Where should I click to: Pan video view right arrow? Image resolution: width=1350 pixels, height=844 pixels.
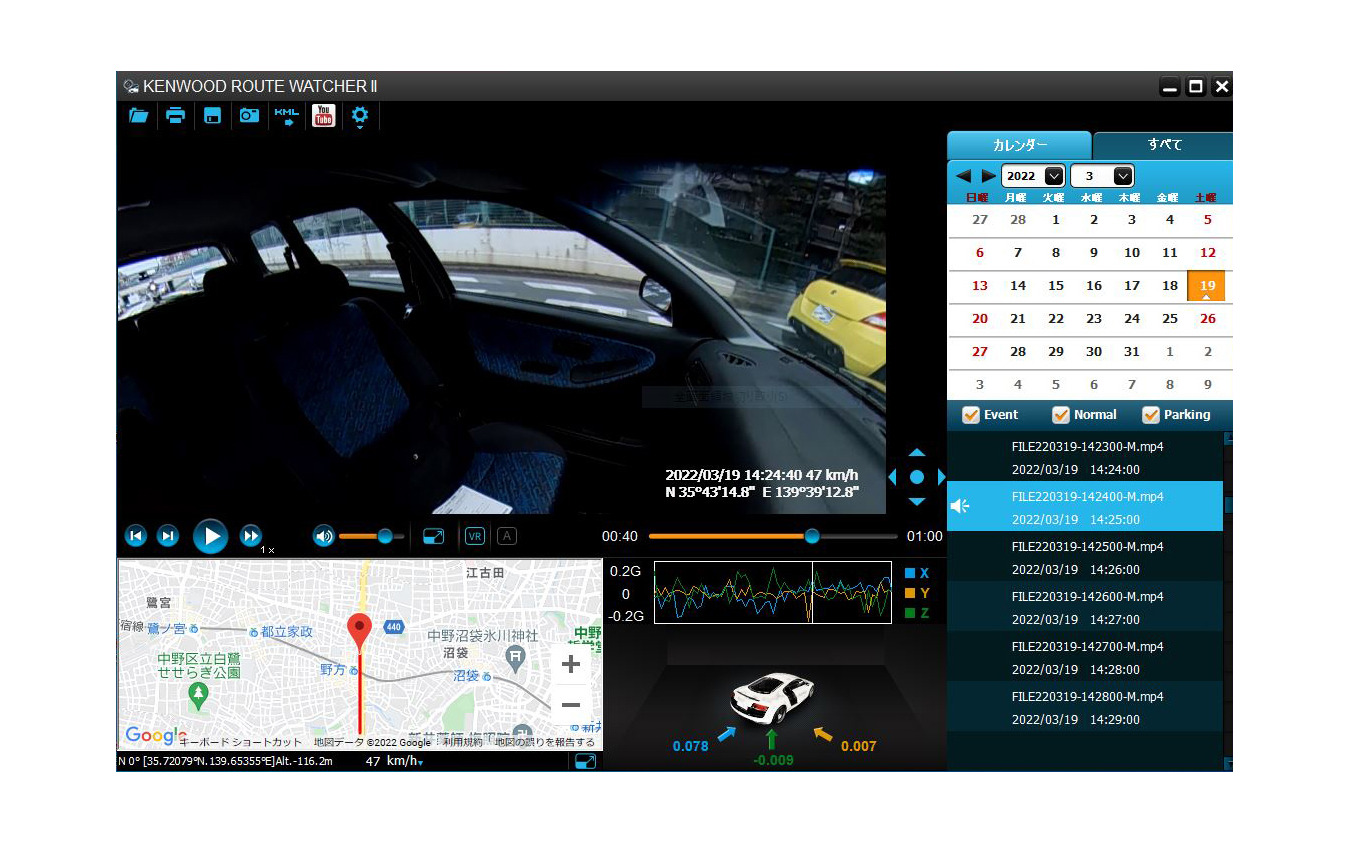(941, 478)
